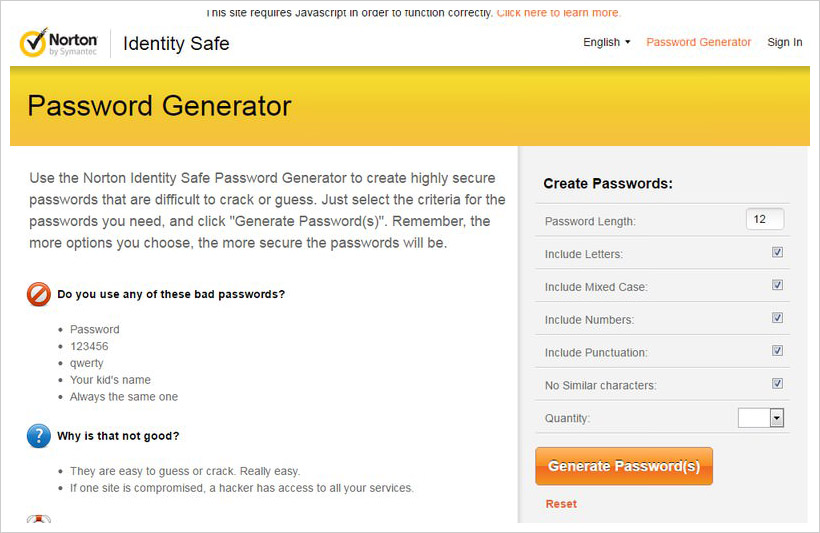Uncheck the Include Letters checkbox

point(778,252)
